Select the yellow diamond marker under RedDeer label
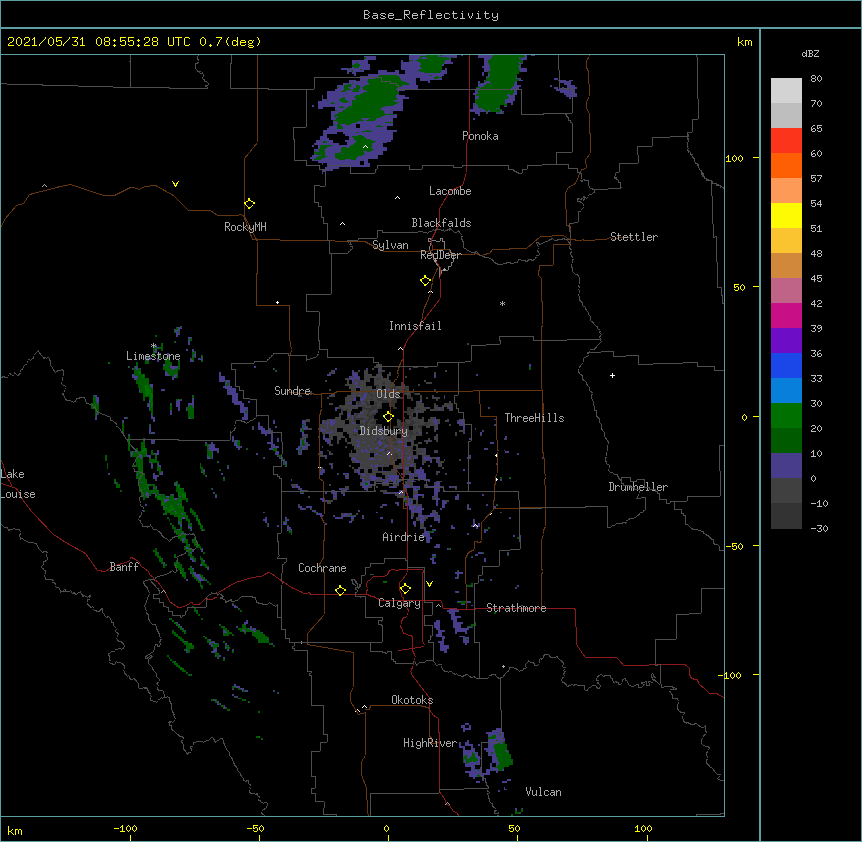Screen dimensions: 862x842 pos(426,281)
